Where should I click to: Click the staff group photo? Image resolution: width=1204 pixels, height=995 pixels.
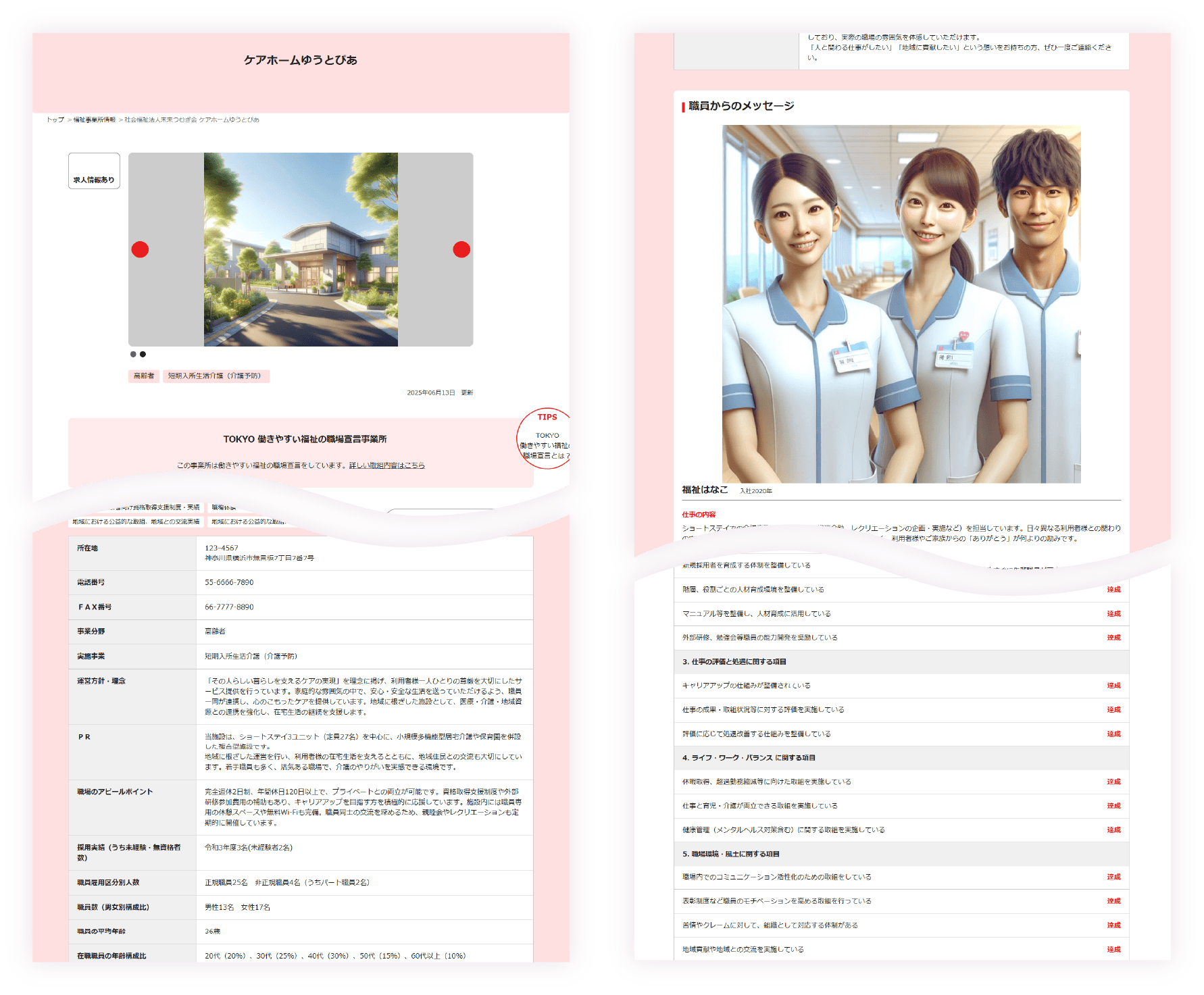pyautogui.click(x=901, y=304)
